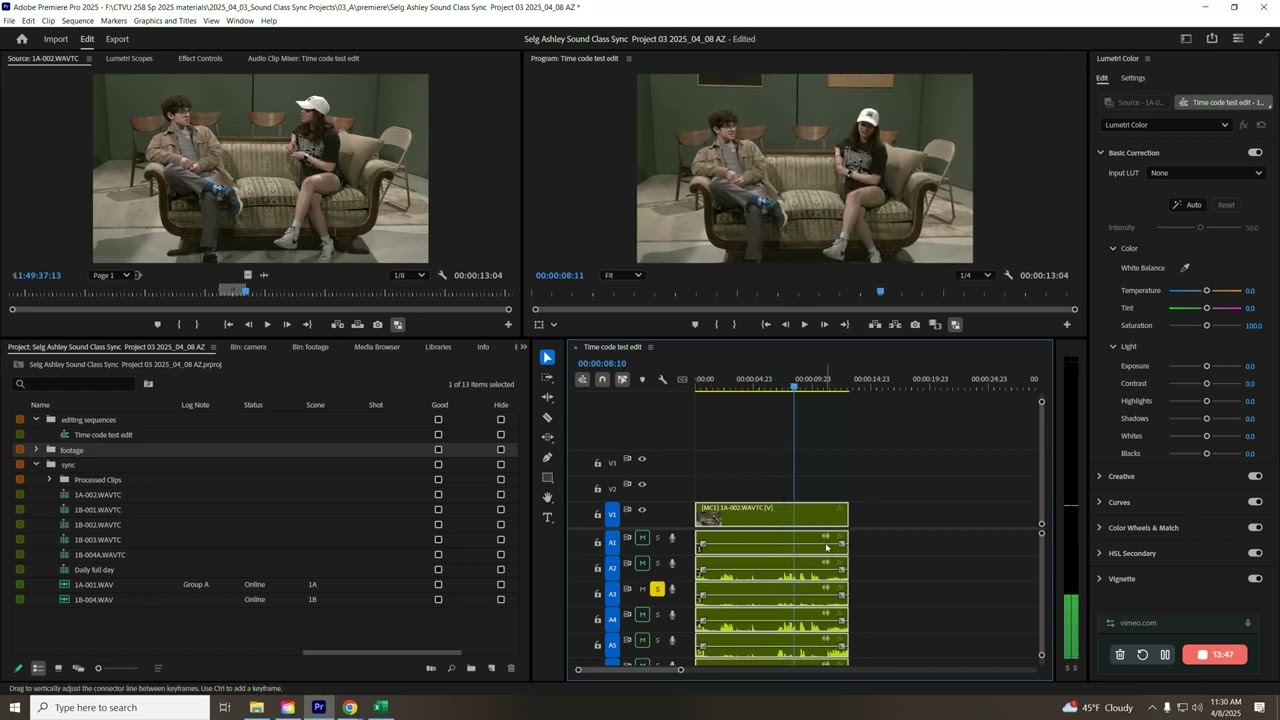The image size is (1280, 720).
Task: Export frame from Source monitor
Action: point(377,325)
